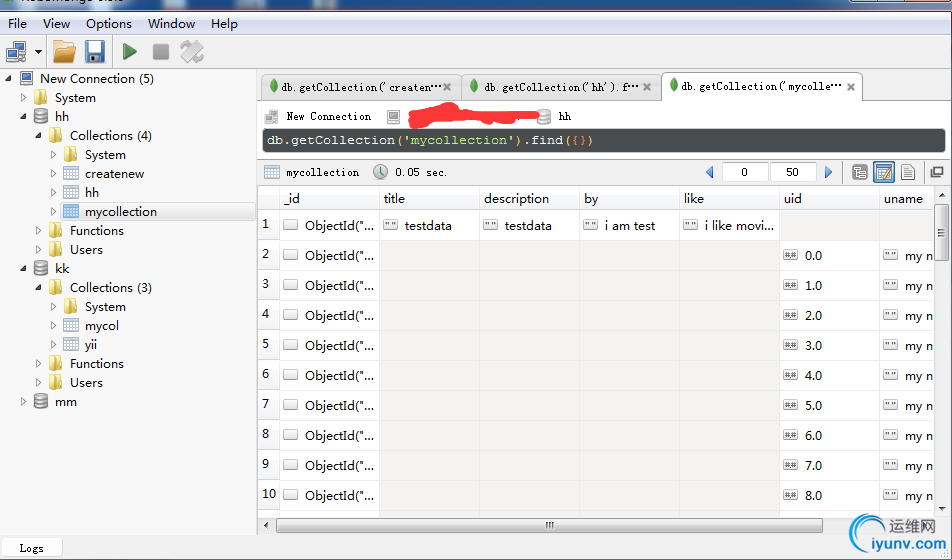The width and height of the screenshot is (952, 560).
Task: Select row 1 ObjectId cell
Action: click(329, 225)
